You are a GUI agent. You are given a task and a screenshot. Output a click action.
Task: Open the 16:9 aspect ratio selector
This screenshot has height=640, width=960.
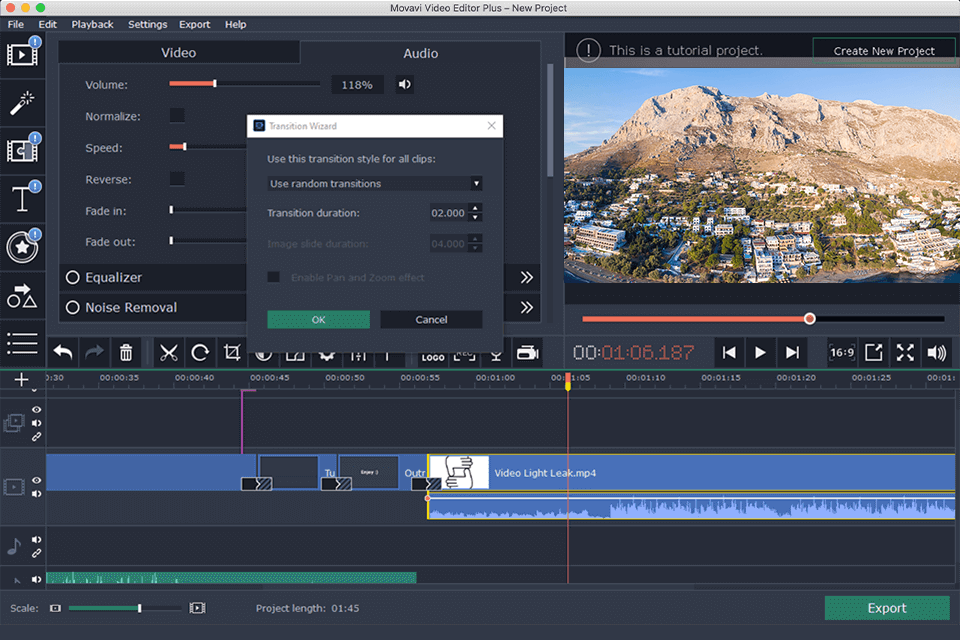(x=841, y=352)
